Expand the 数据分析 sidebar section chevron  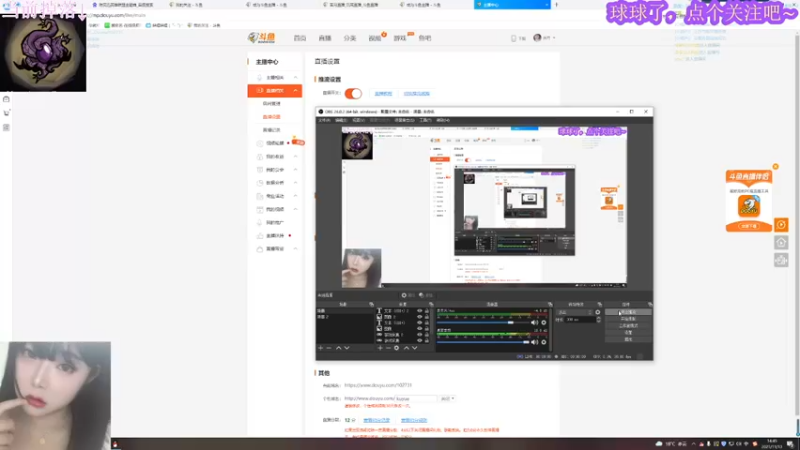coord(295,183)
